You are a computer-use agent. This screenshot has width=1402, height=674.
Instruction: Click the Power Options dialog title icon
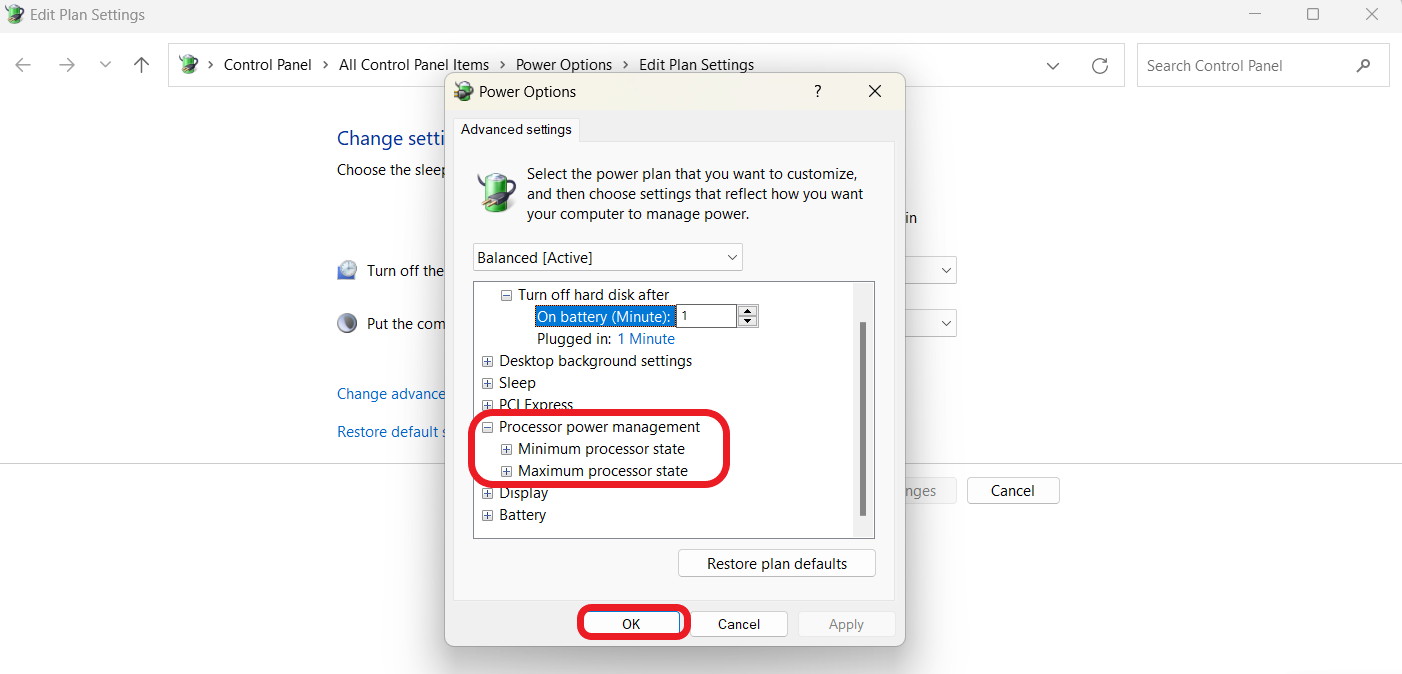coord(463,92)
